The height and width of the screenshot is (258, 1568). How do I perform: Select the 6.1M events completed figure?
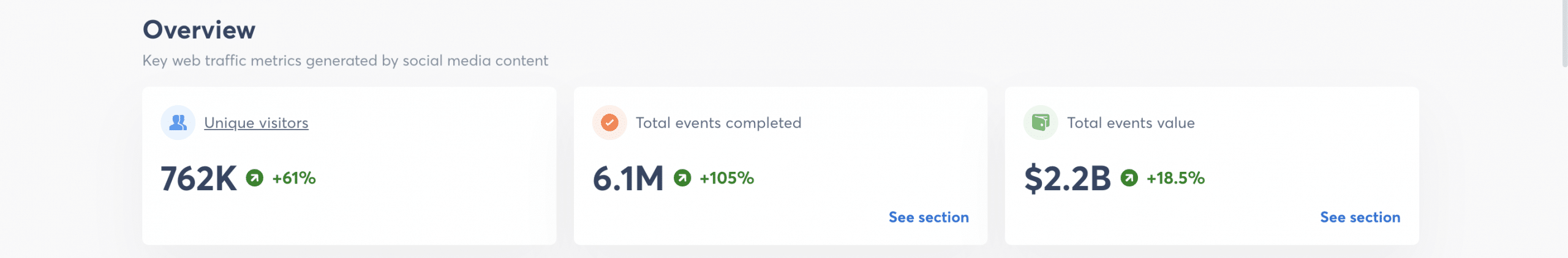(628, 179)
